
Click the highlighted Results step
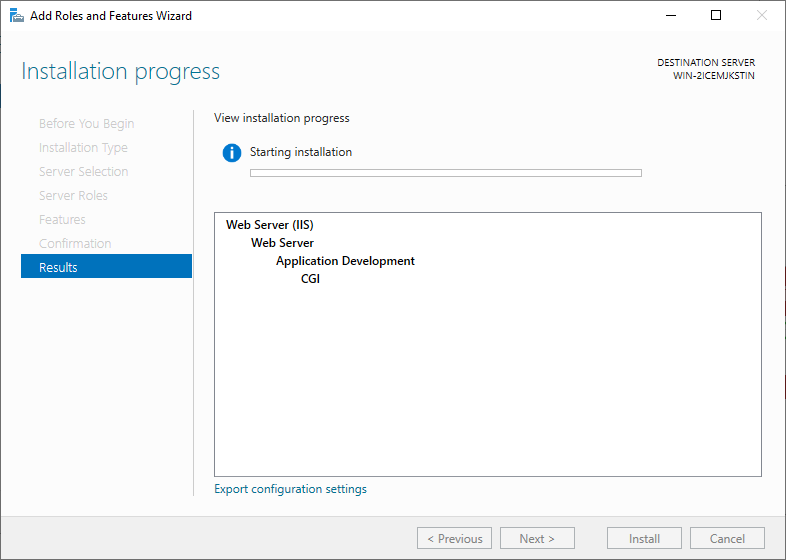(x=106, y=267)
